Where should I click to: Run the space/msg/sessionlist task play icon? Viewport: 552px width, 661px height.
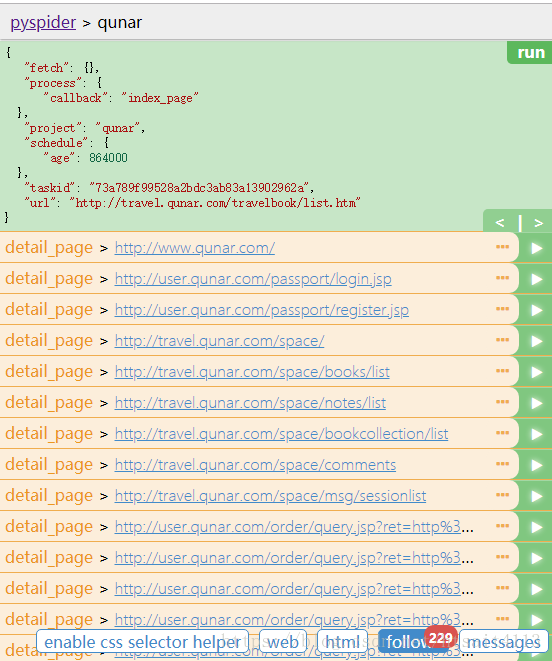pos(536,496)
